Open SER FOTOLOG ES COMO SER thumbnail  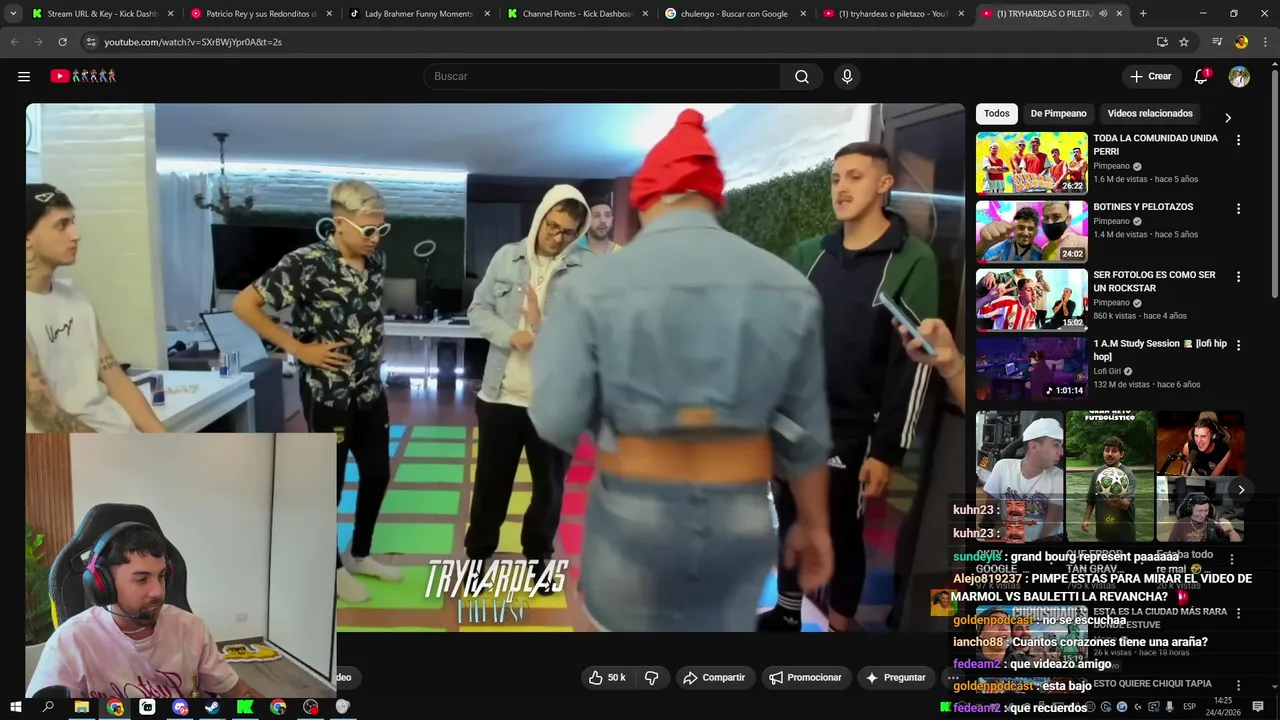pyautogui.click(x=1031, y=300)
